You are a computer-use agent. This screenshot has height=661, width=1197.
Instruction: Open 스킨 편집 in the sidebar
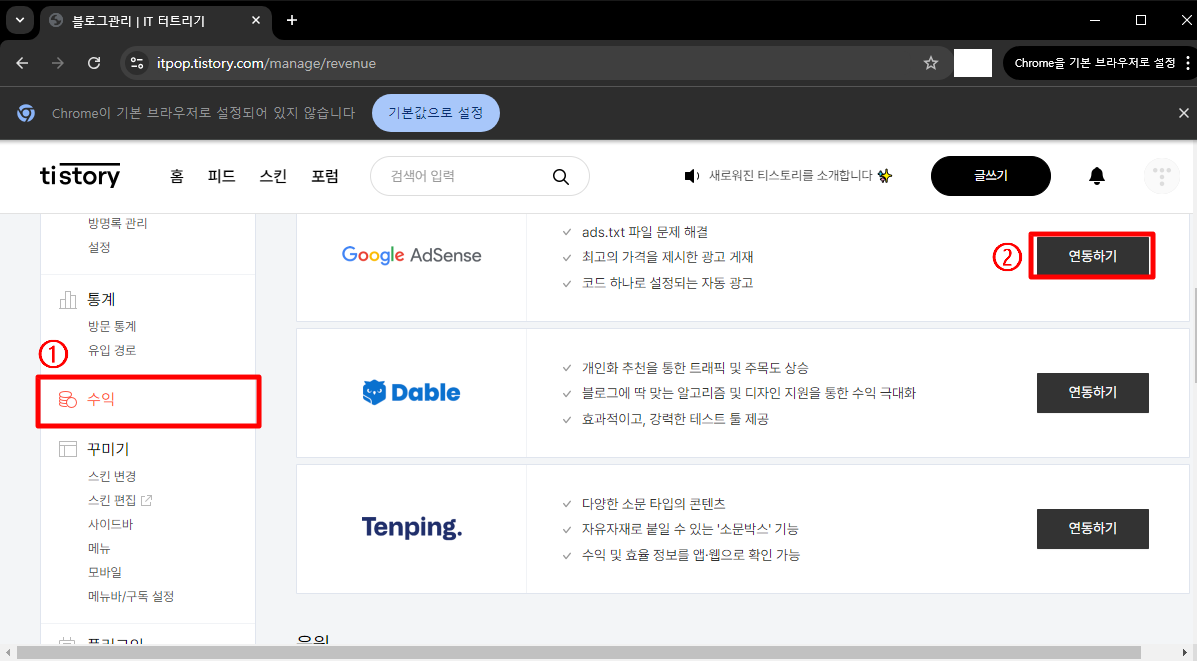(112, 501)
